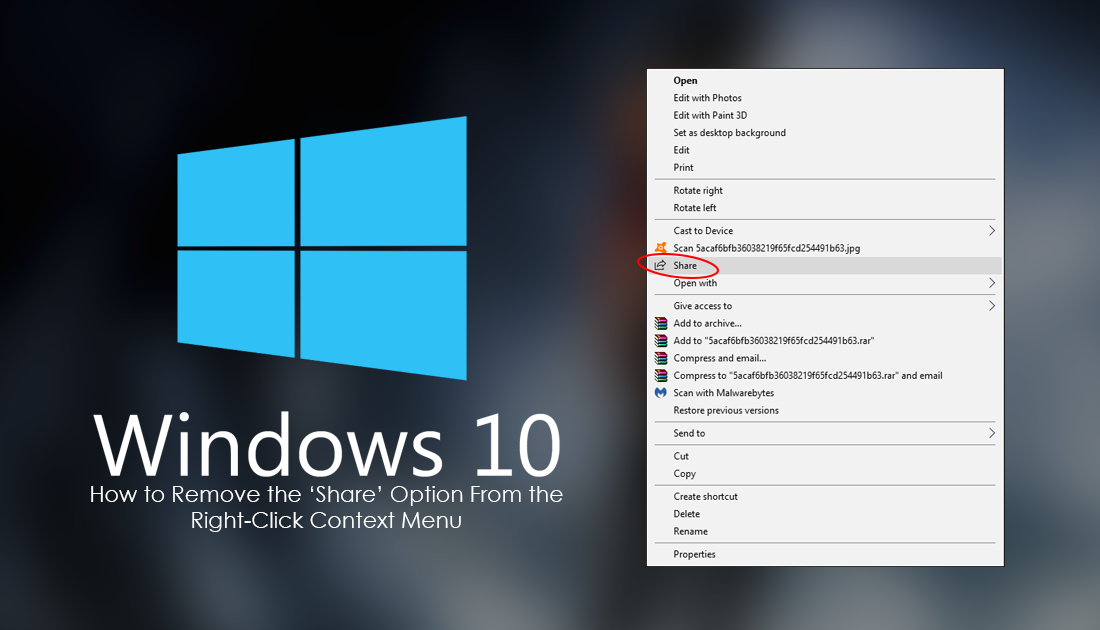Click the Avast icon beside Scan jpg entry
Screen dimensions: 1100x630
pyautogui.click(x=660, y=248)
